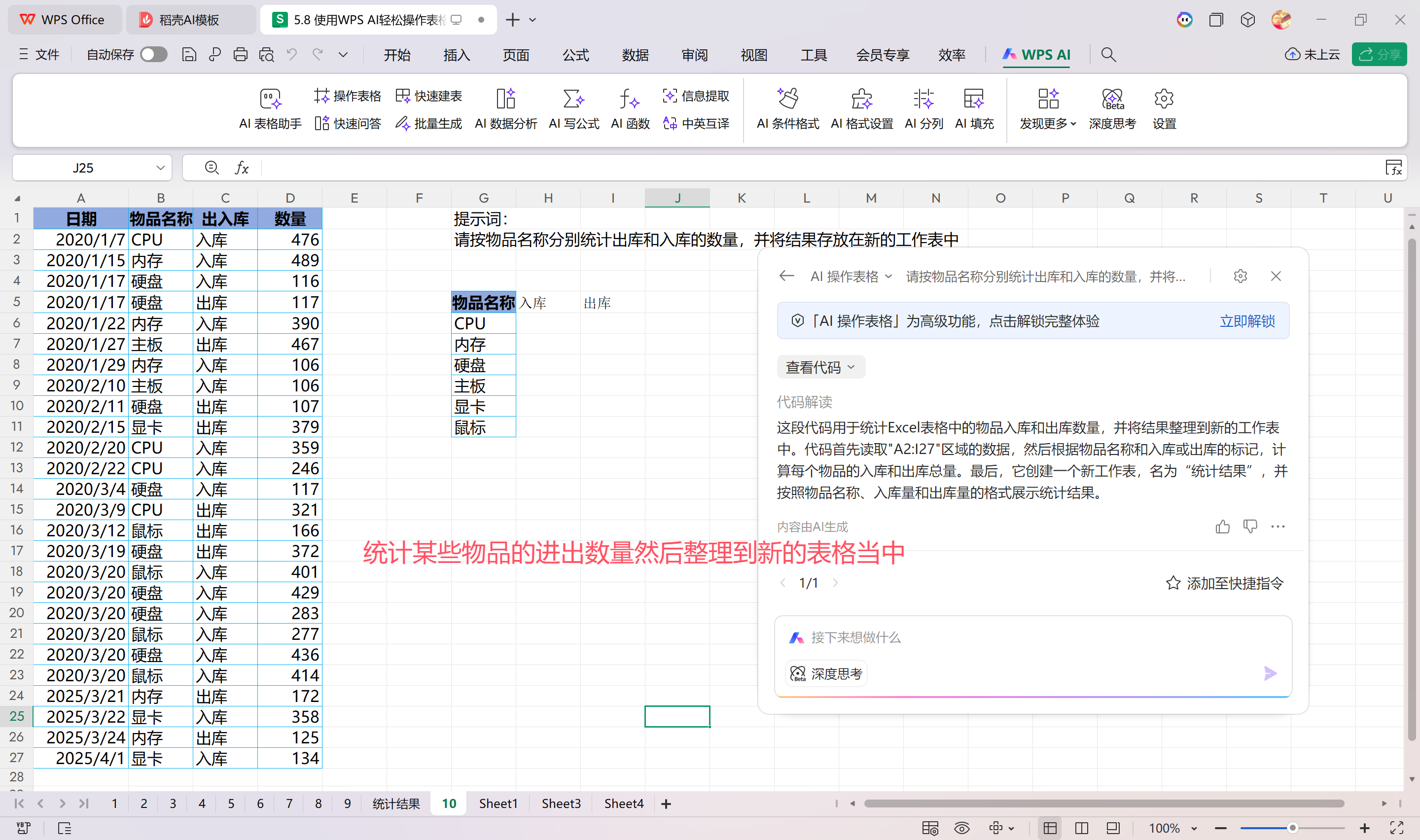
Task: Launch 快速建表 tool
Action: click(x=428, y=96)
